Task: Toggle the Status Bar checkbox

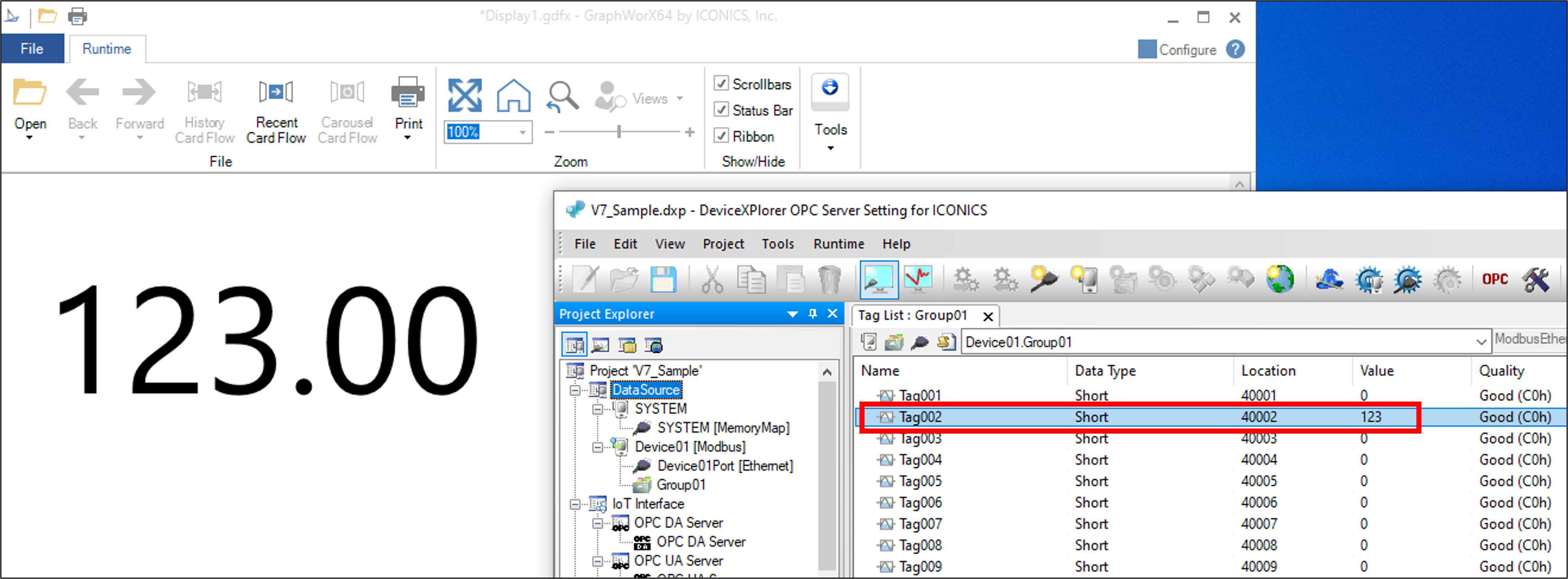Action: (721, 110)
